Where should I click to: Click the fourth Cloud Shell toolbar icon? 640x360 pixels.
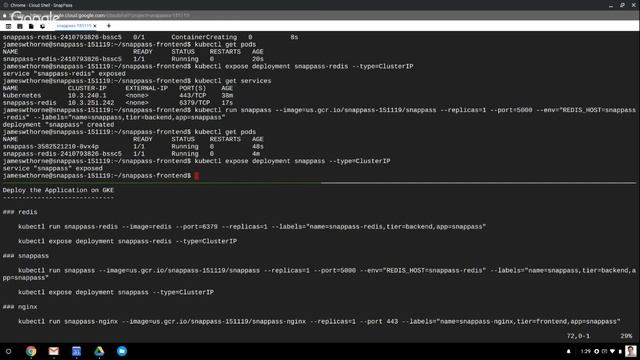[x=42, y=26]
